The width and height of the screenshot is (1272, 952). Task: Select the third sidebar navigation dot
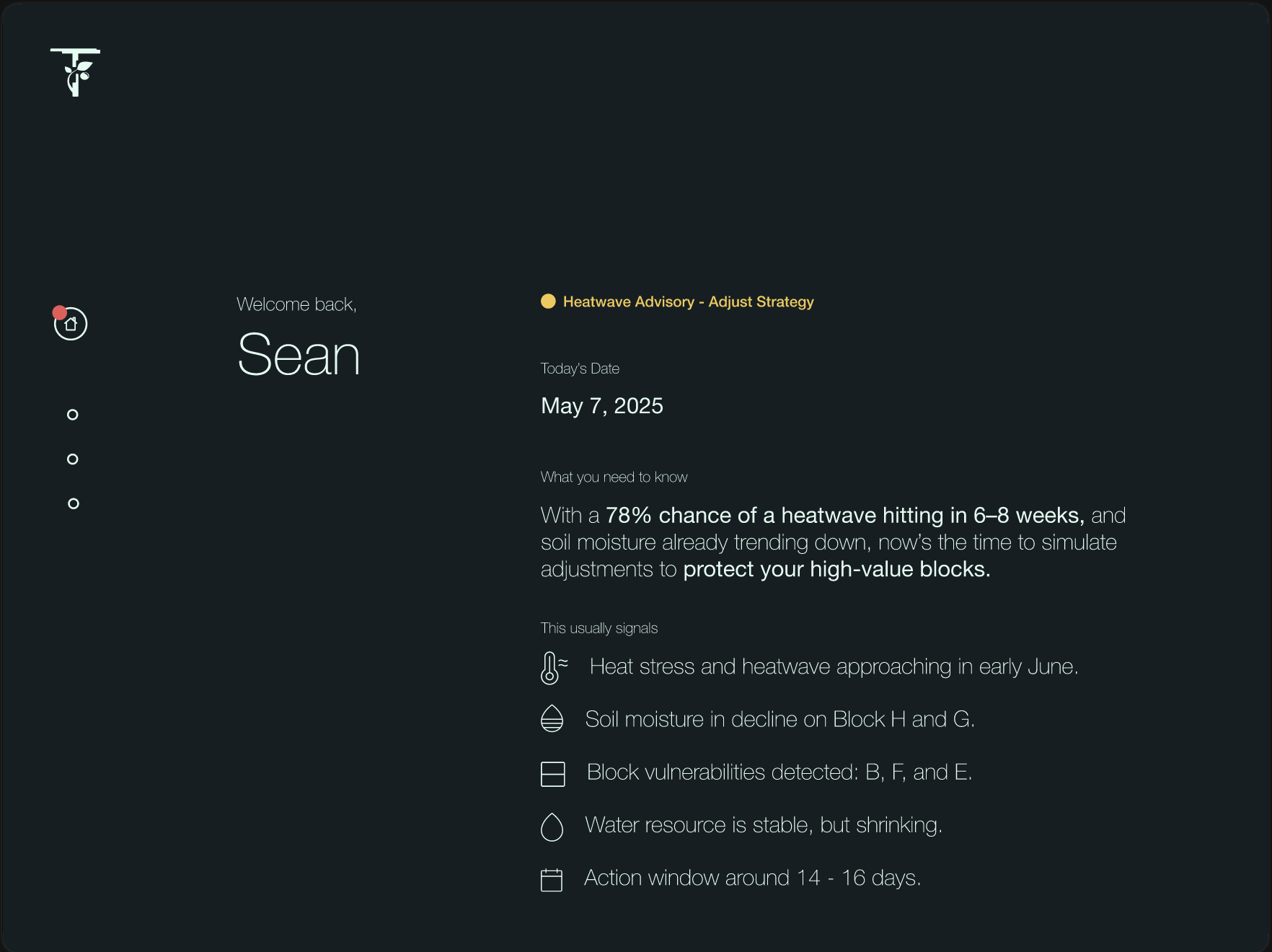click(73, 503)
